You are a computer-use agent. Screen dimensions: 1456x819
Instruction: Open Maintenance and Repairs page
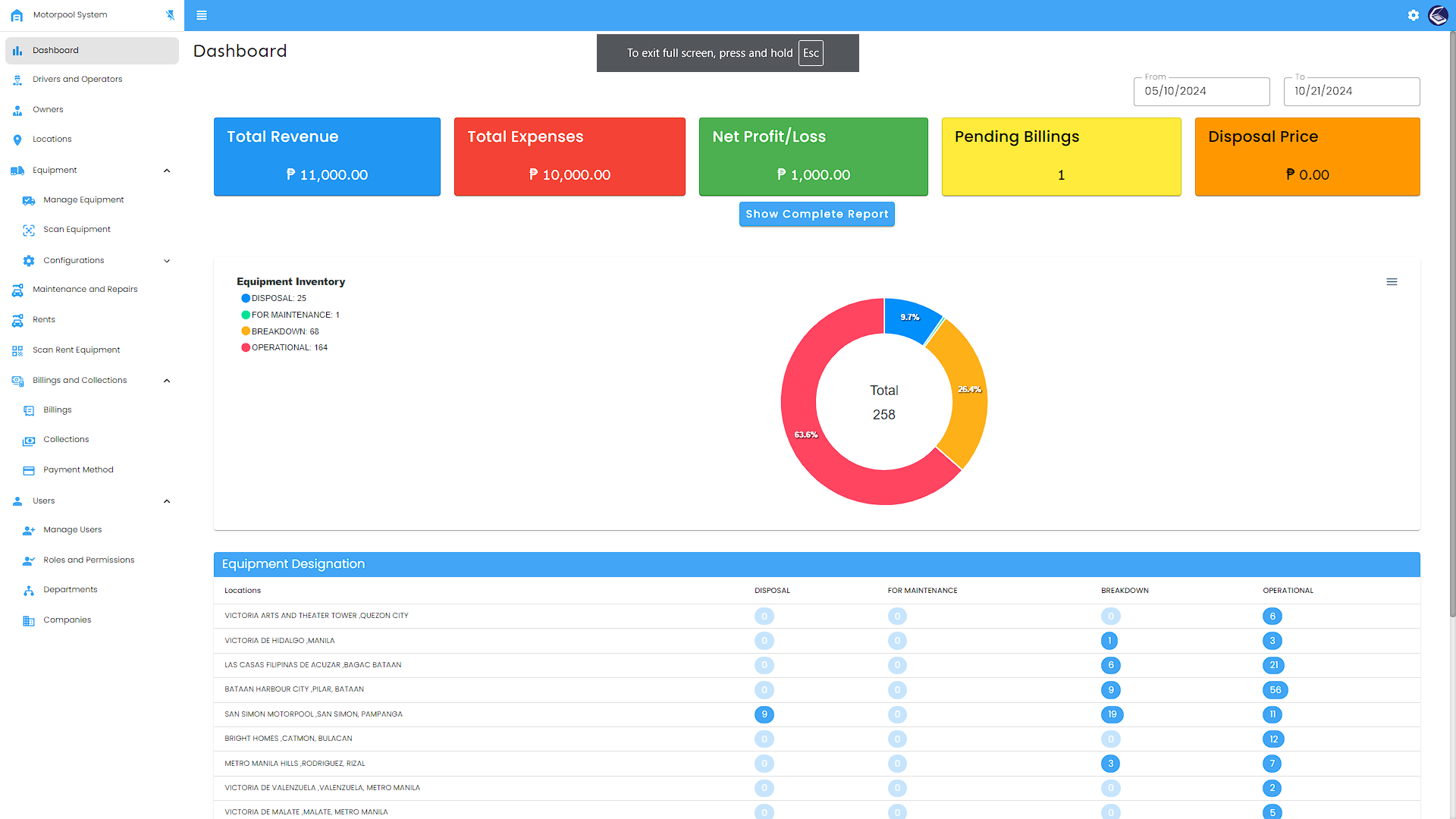coord(85,290)
